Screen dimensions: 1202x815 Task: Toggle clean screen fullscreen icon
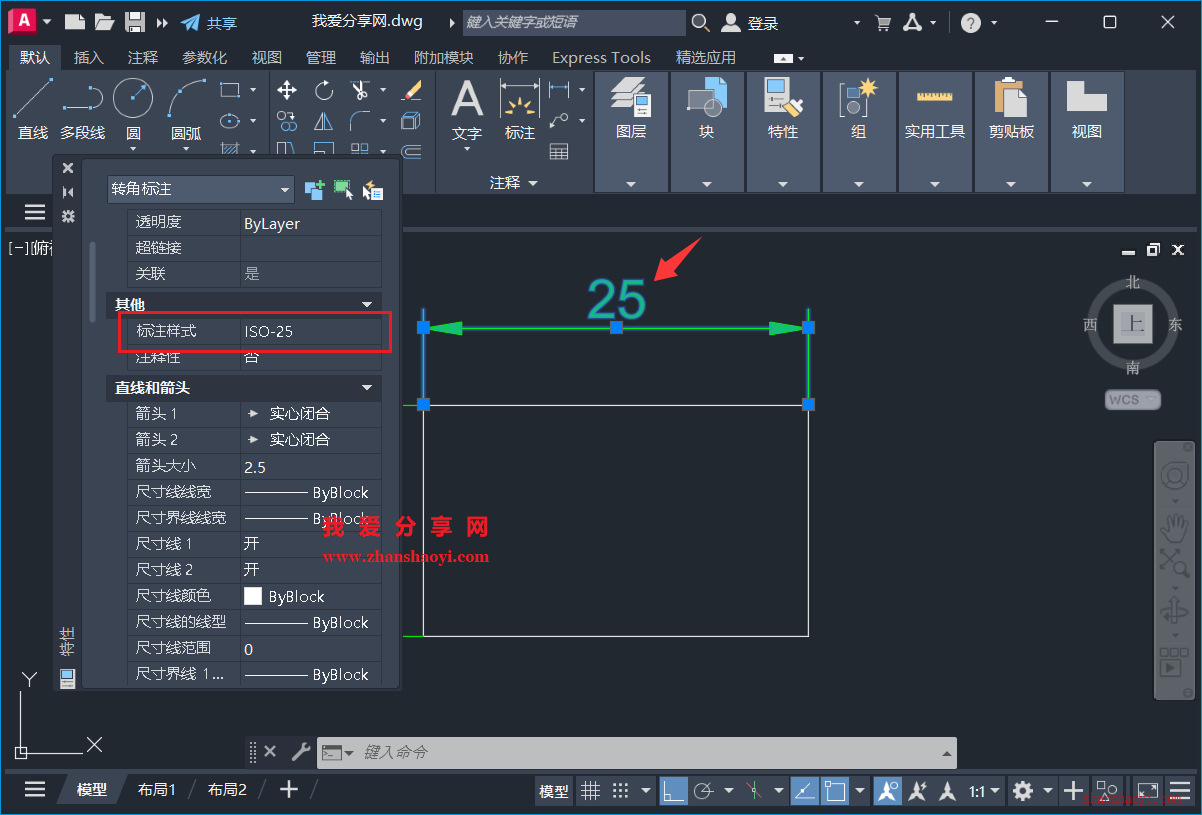[1148, 791]
